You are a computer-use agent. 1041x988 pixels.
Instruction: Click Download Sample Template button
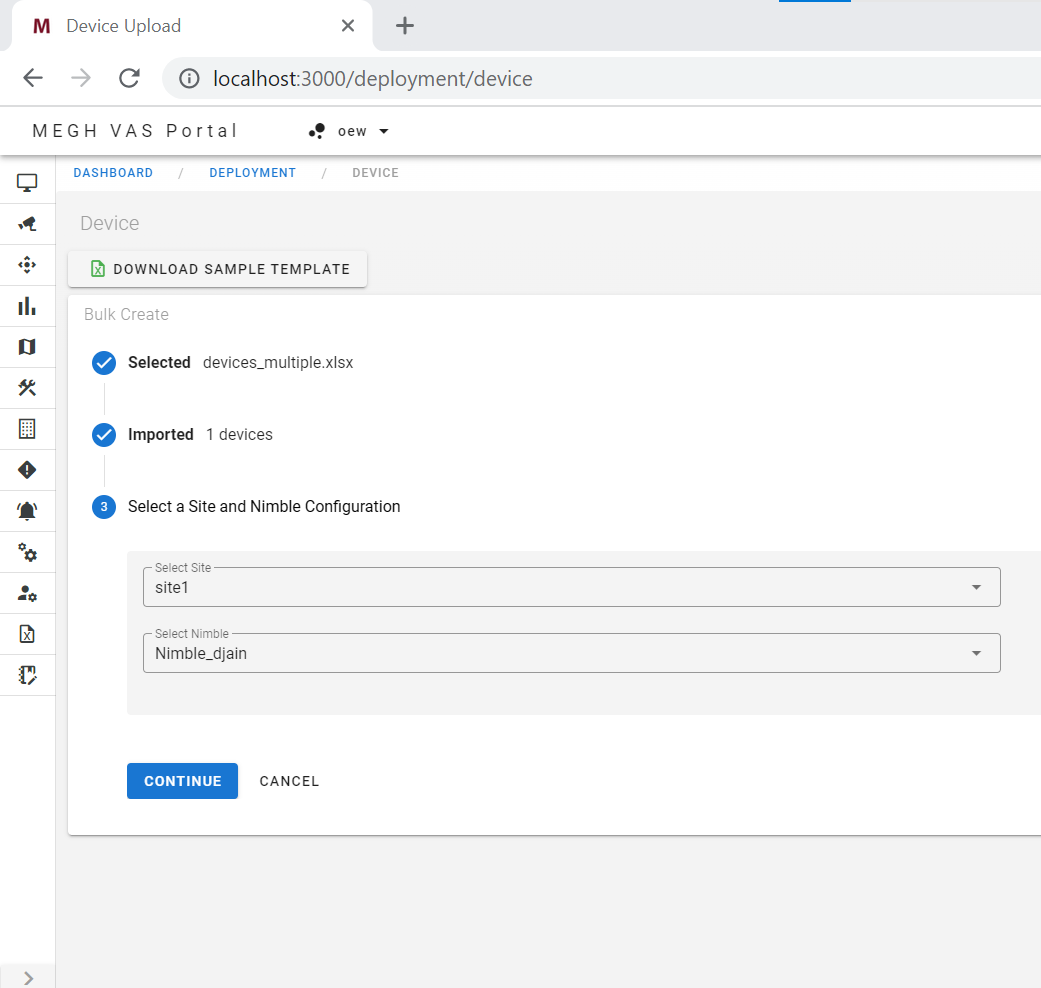tap(218, 269)
